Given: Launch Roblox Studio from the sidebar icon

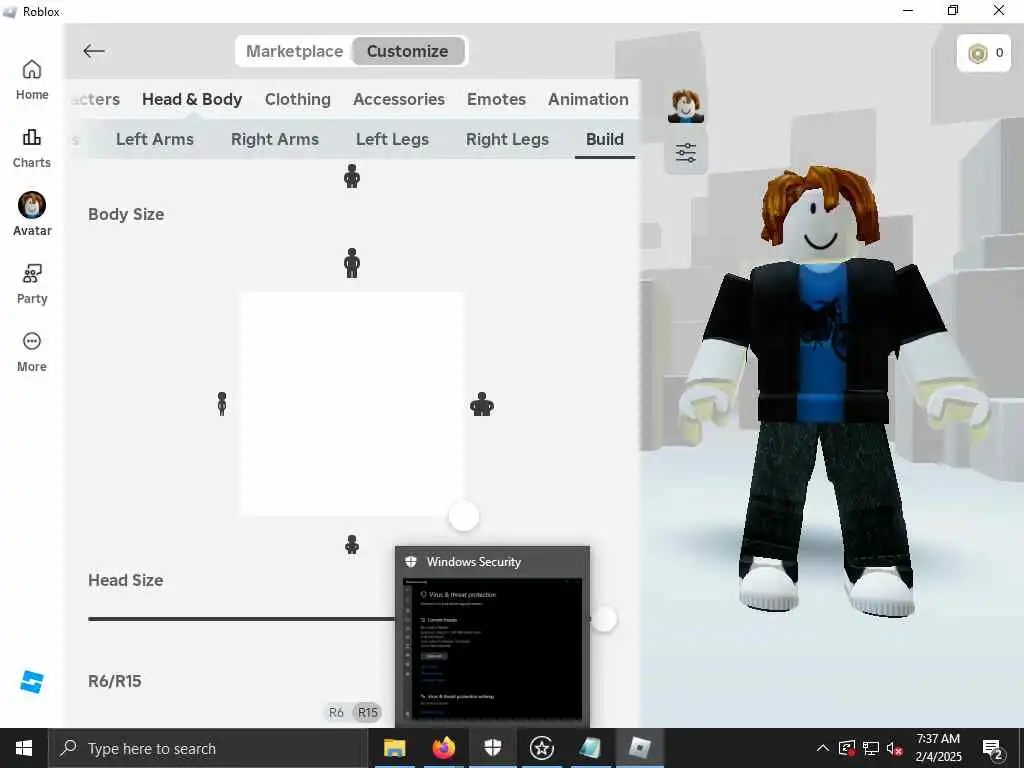Looking at the screenshot, I should pyautogui.click(x=31, y=681).
